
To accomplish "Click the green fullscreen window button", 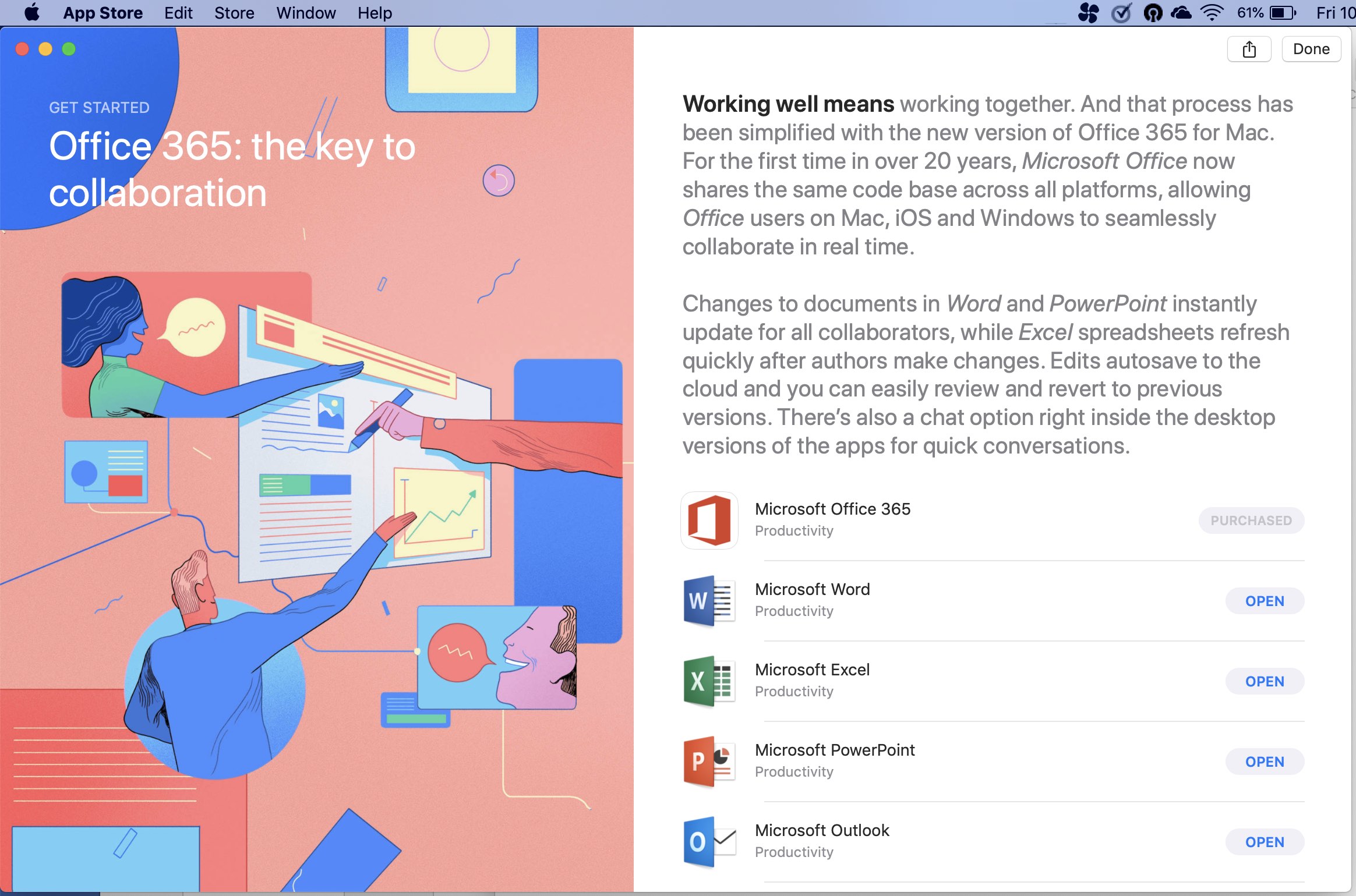I will pyautogui.click(x=69, y=49).
